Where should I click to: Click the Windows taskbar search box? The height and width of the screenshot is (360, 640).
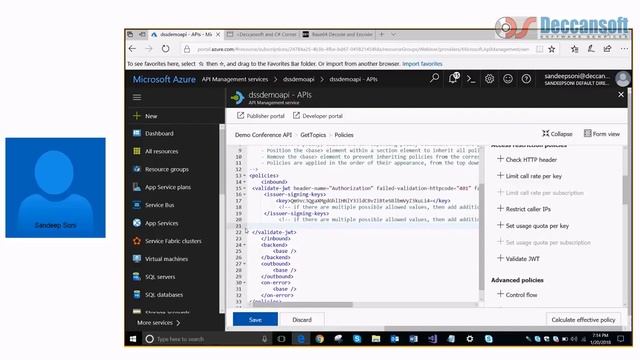(x=207, y=339)
